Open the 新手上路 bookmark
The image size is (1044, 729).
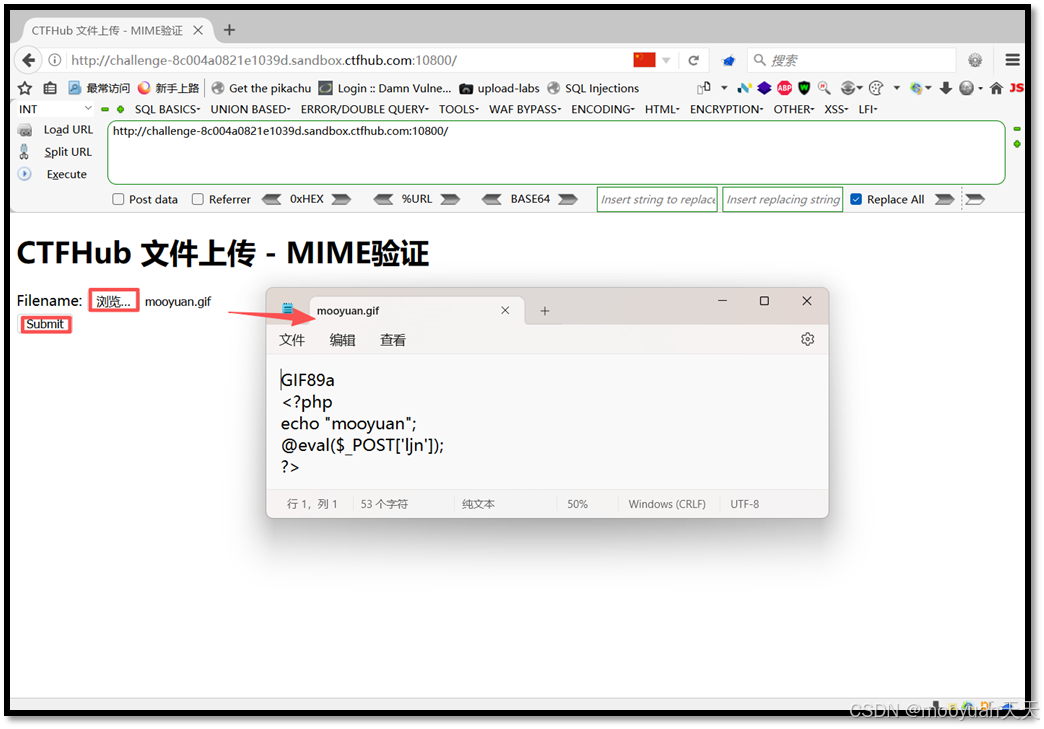[x=168, y=88]
